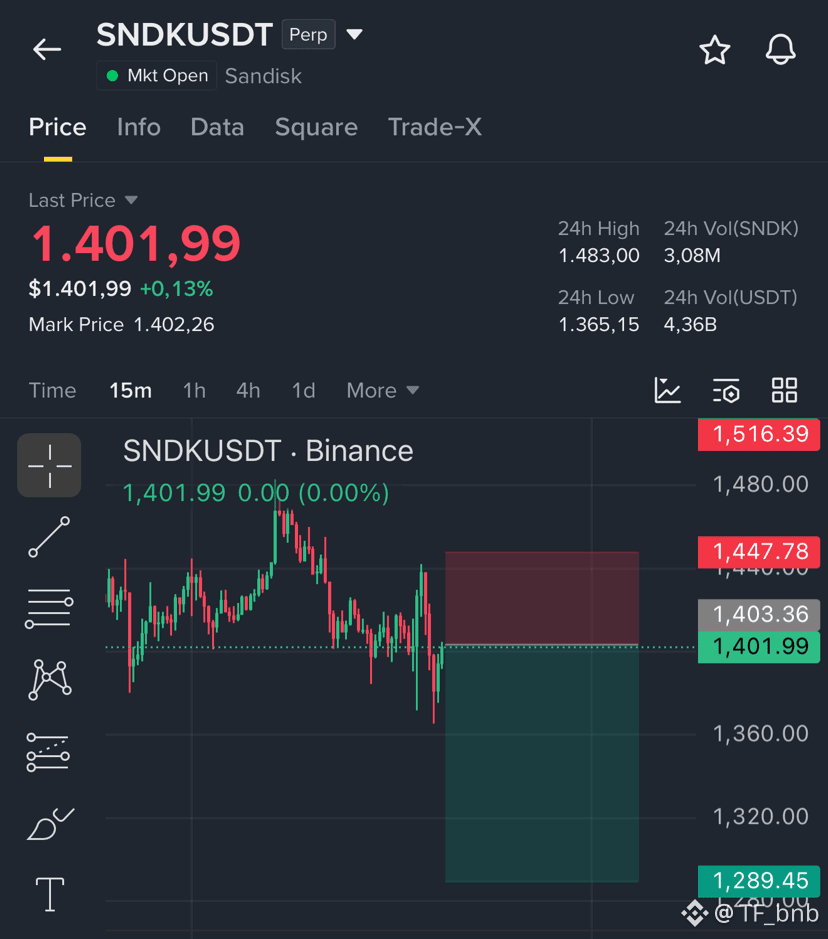Go back using the arrow icon
Image resolution: width=828 pixels, height=939 pixels.
coord(47,49)
